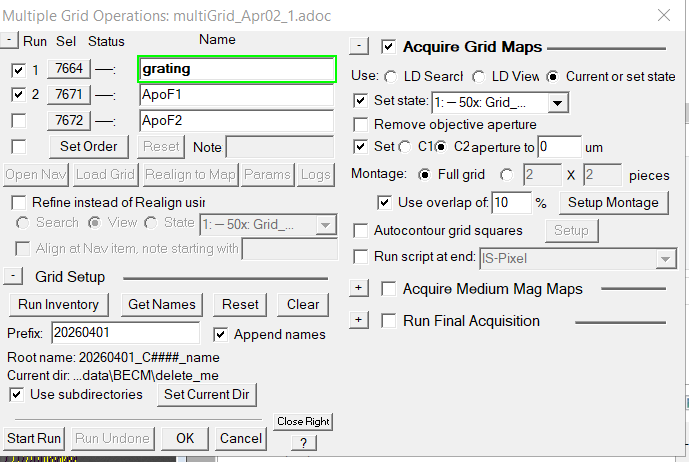Close the Multiple Grid Operations dialog
689x462 pixels.
click(x=664, y=15)
